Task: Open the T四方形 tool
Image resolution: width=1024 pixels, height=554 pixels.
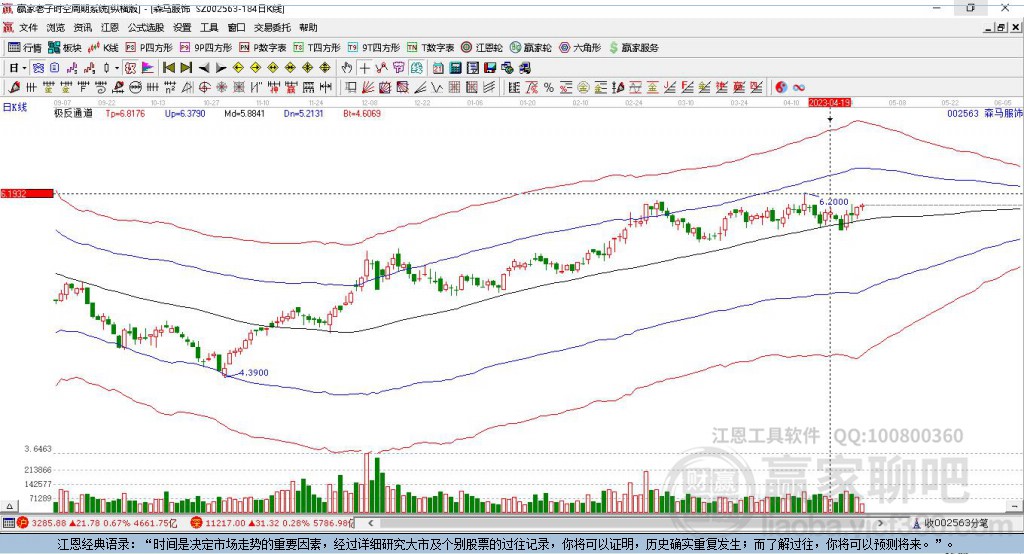Action: (317, 48)
